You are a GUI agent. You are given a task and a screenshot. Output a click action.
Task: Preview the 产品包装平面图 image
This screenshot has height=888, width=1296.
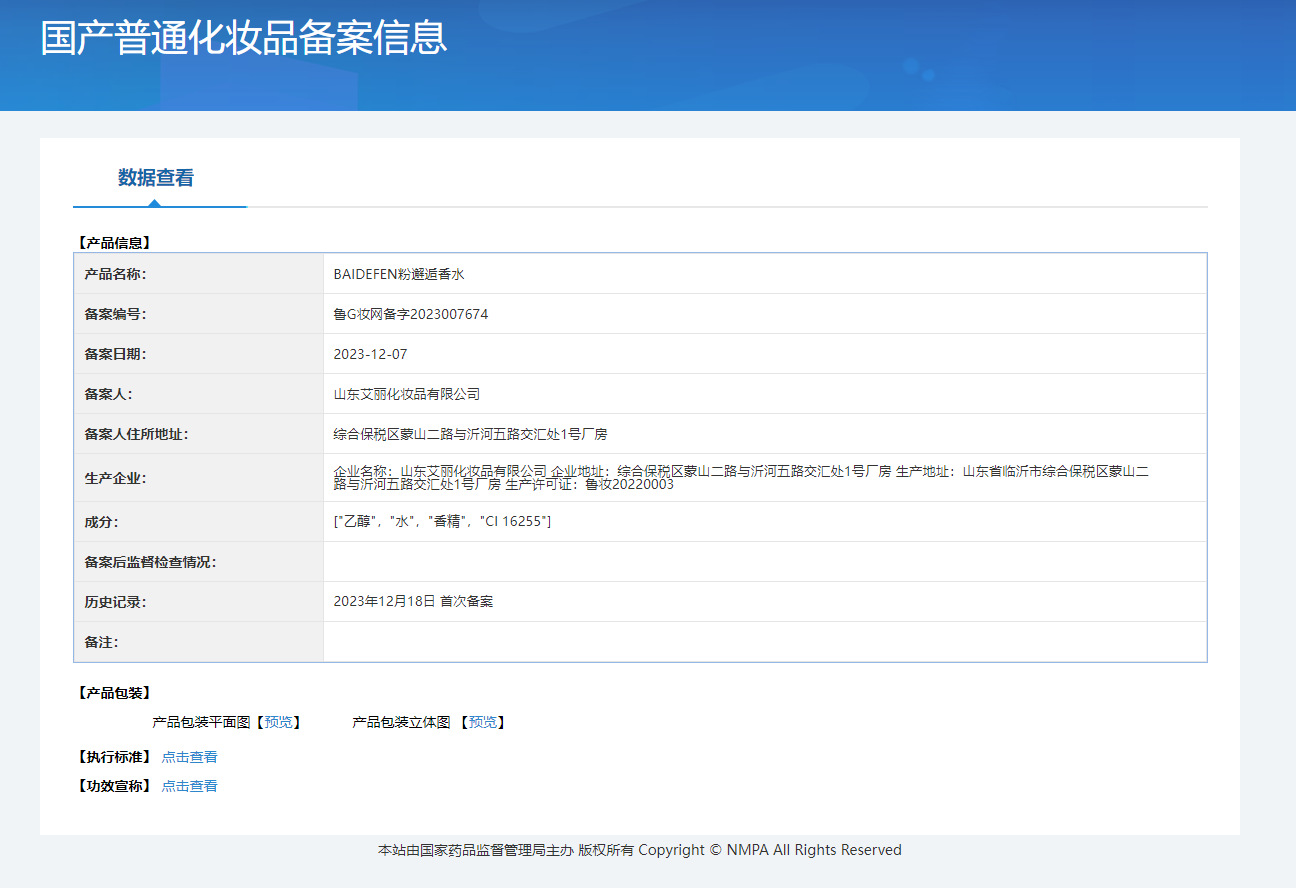click(279, 722)
